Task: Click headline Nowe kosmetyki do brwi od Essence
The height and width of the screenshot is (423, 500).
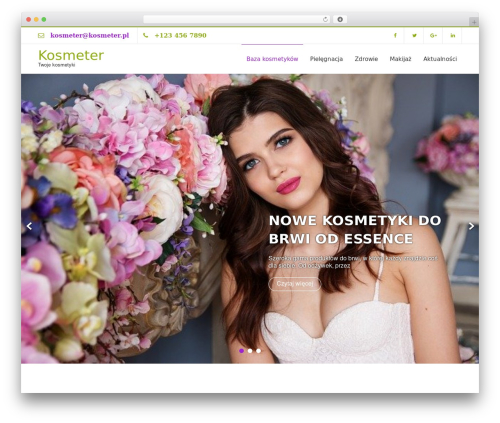Action: 355,230
